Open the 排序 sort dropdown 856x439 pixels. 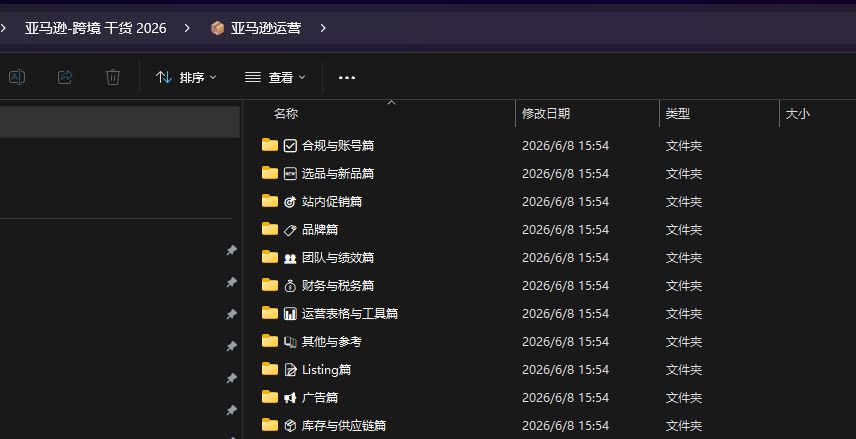coord(186,78)
